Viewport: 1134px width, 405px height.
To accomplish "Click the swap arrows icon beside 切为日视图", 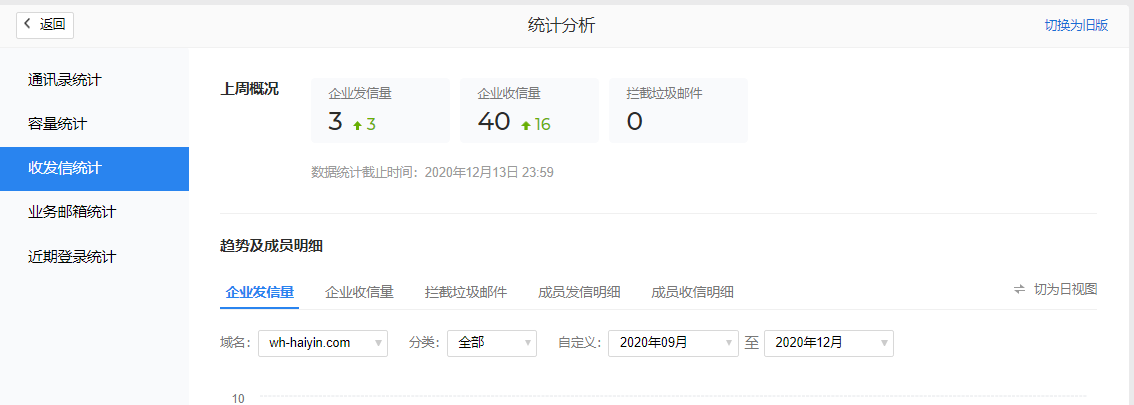I will (1019, 289).
